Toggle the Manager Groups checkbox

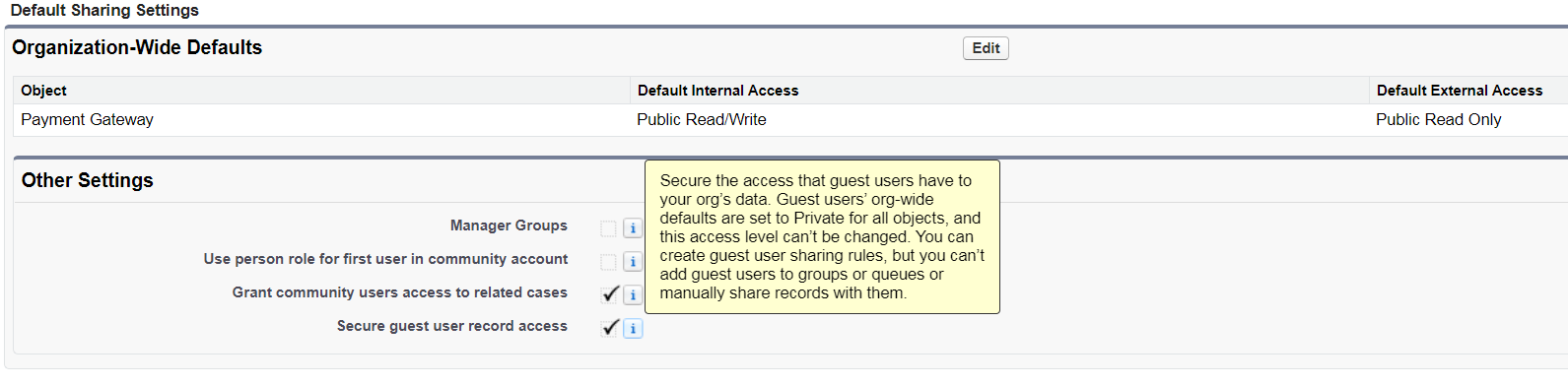click(x=609, y=228)
